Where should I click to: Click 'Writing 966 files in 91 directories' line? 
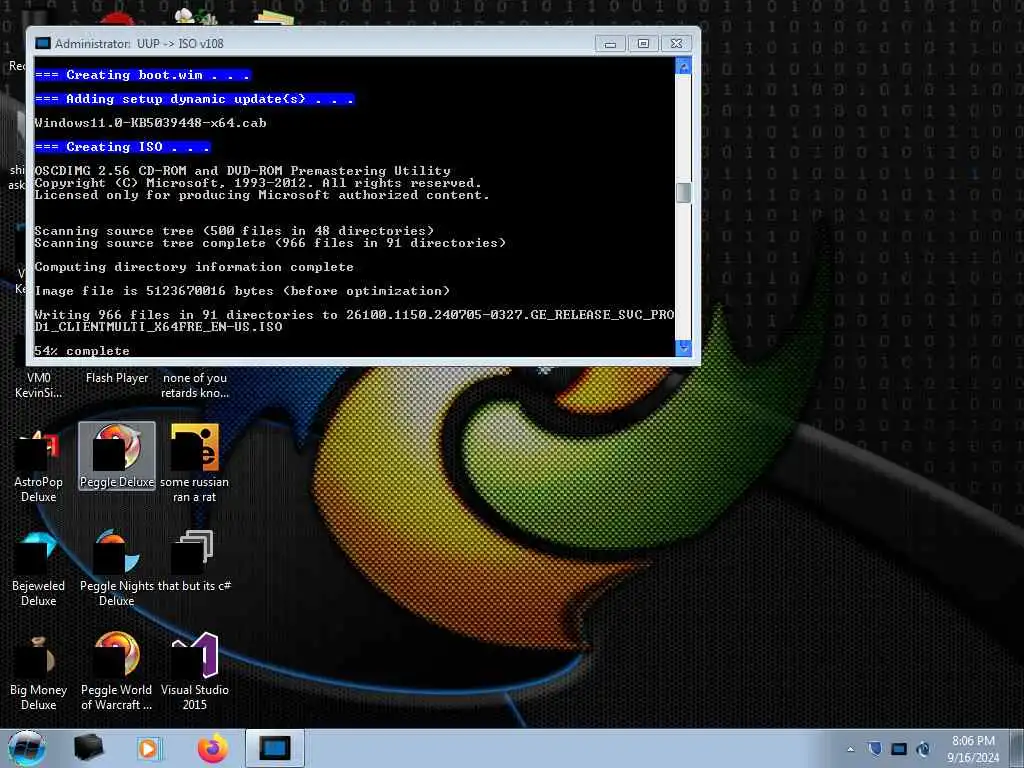click(354, 315)
